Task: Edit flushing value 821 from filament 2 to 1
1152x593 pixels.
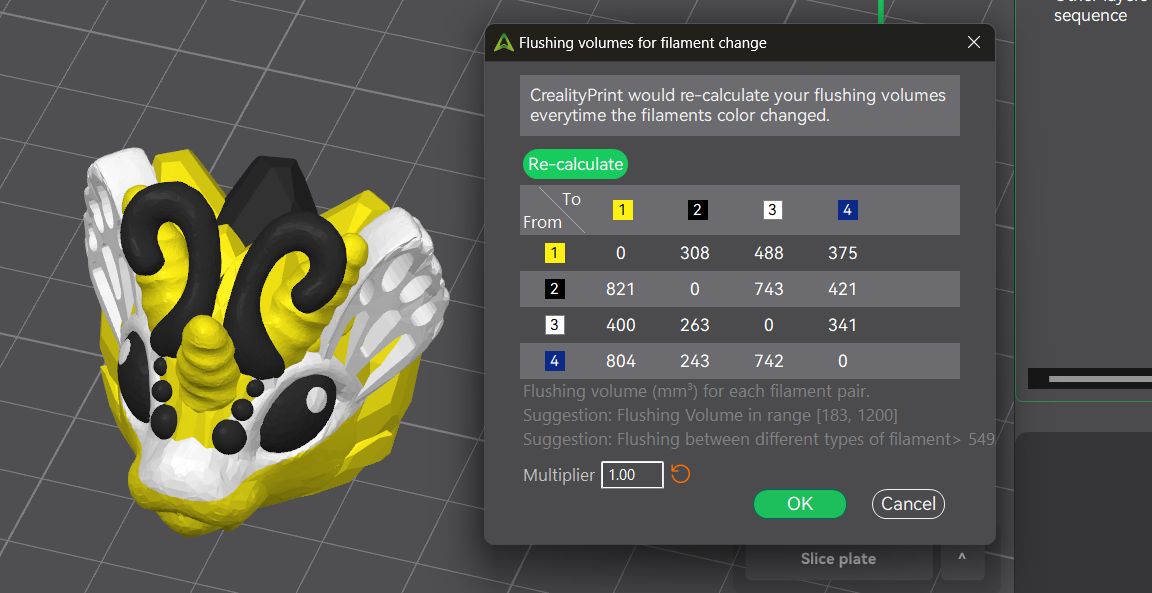Action: 620,289
